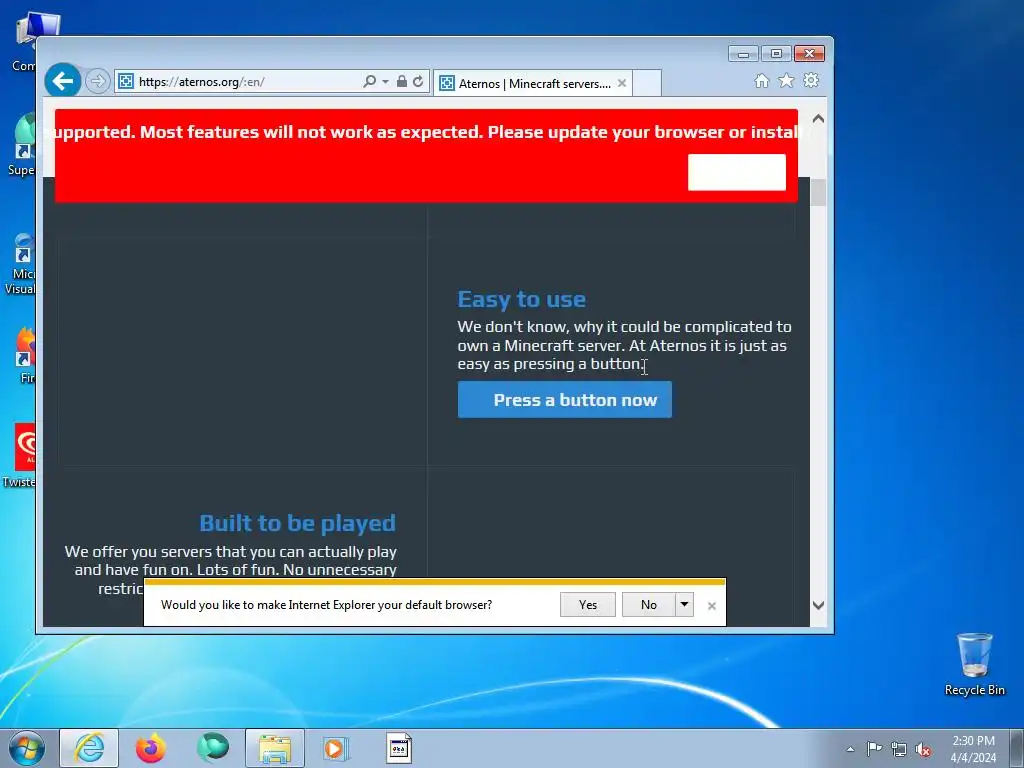Minimize the Internet Explorer window

[743, 54]
